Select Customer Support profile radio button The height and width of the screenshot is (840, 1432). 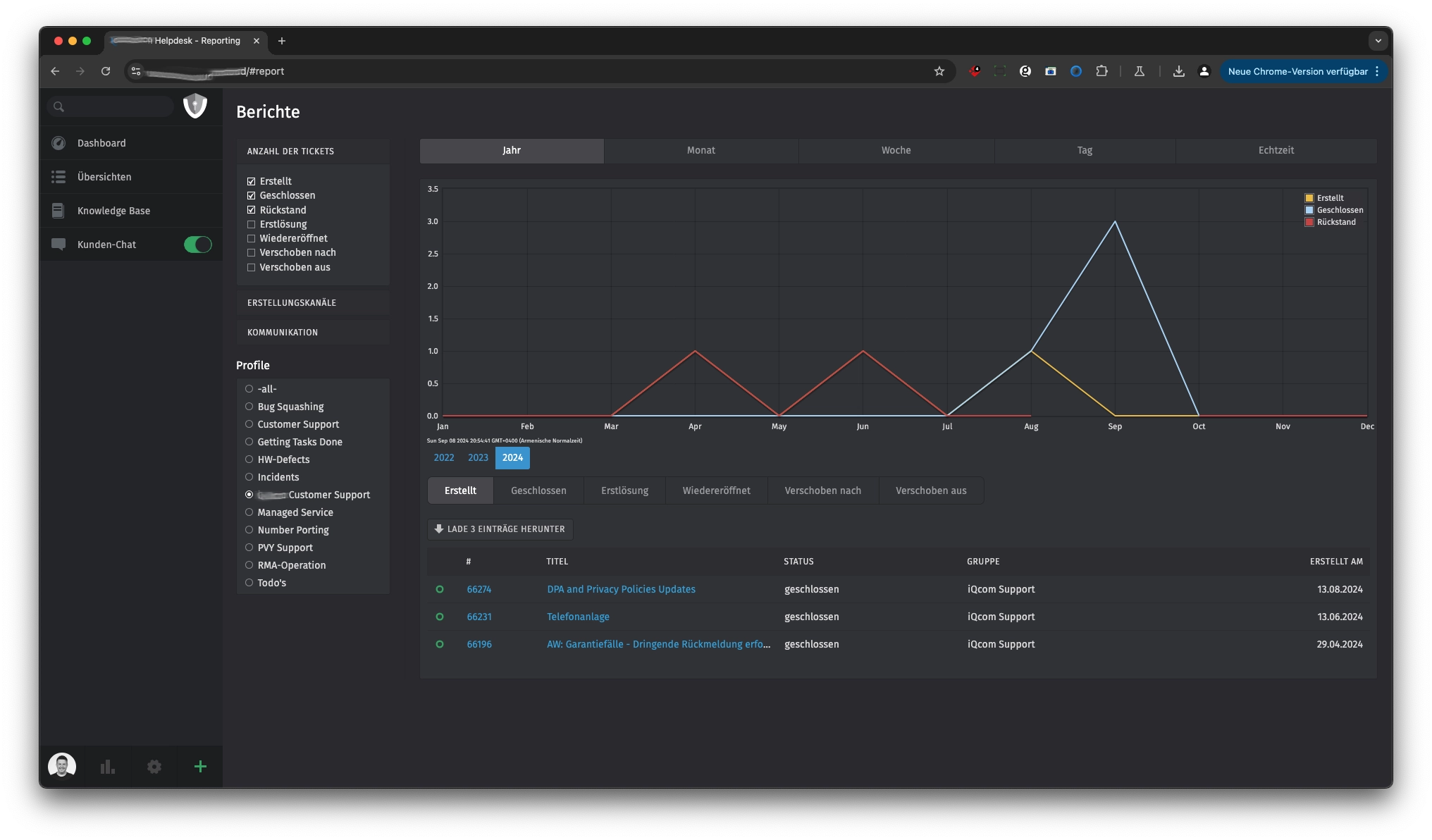249,424
